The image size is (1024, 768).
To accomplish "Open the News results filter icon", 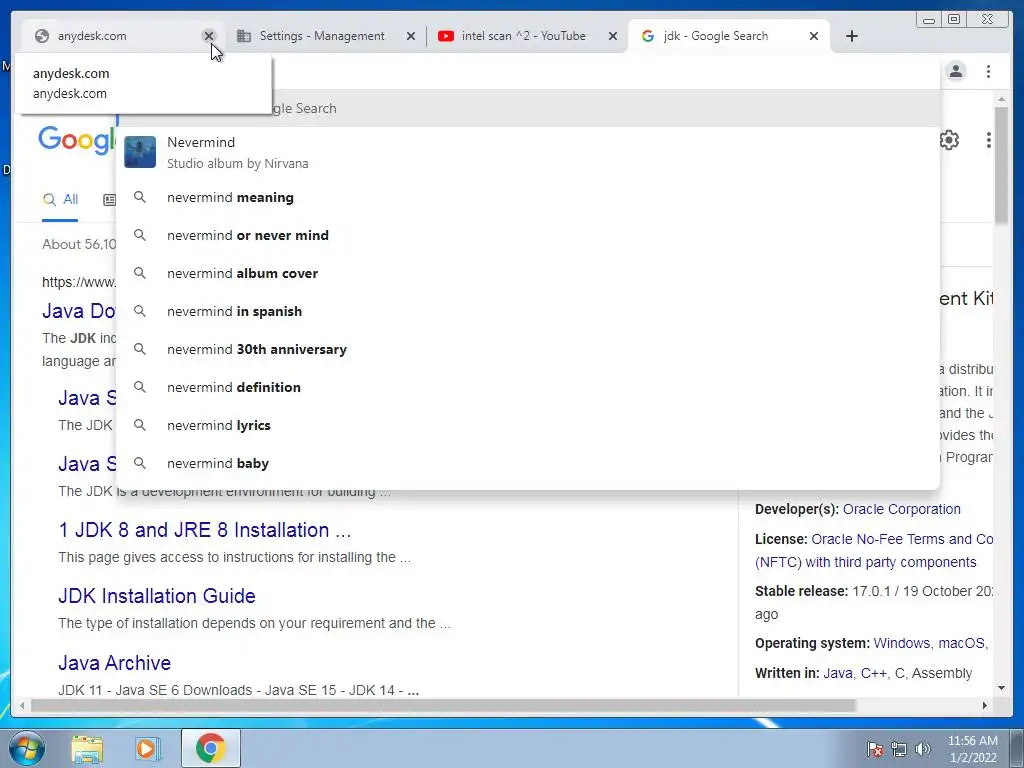I will tap(110, 200).
